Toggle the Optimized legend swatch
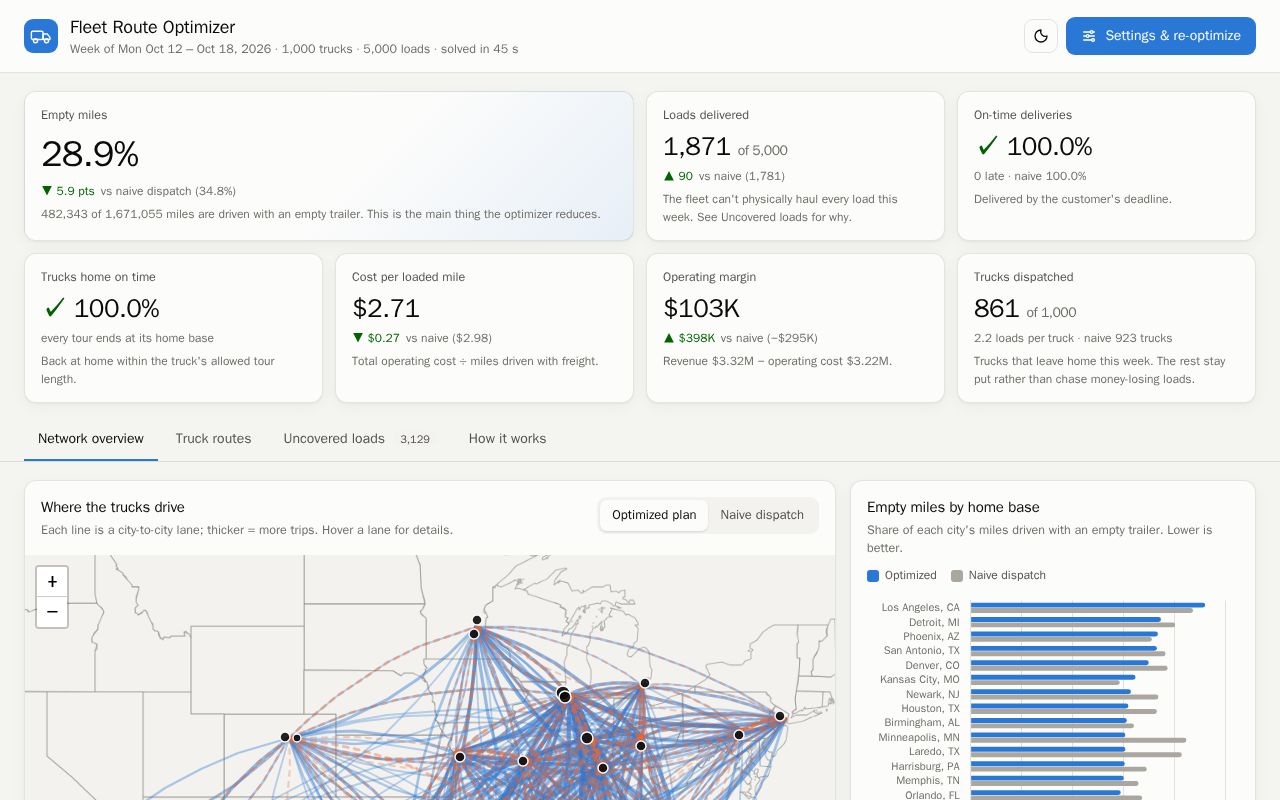Screen dimensions: 1280x800 coord(873,576)
